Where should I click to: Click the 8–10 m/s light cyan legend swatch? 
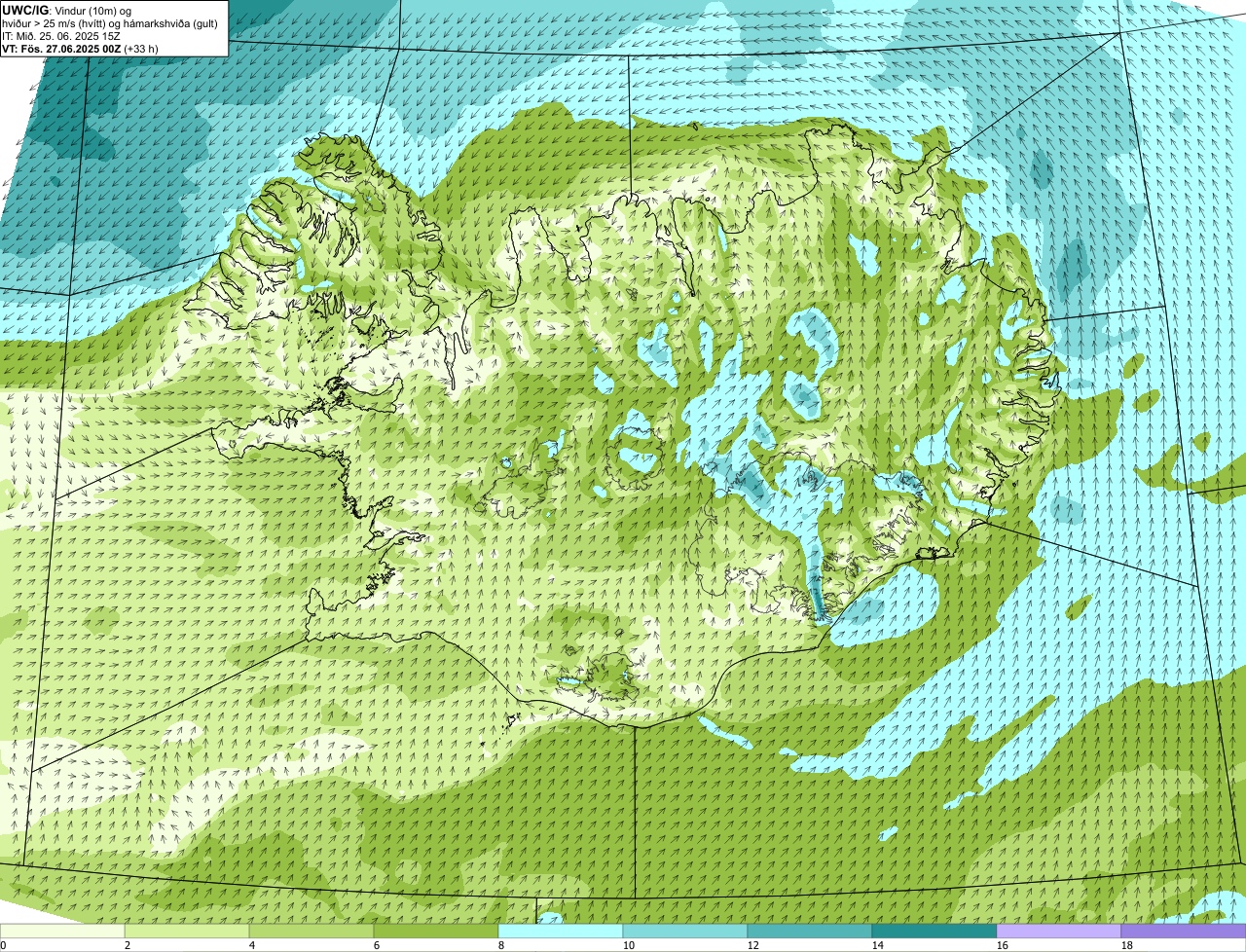(x=561, y=932)
